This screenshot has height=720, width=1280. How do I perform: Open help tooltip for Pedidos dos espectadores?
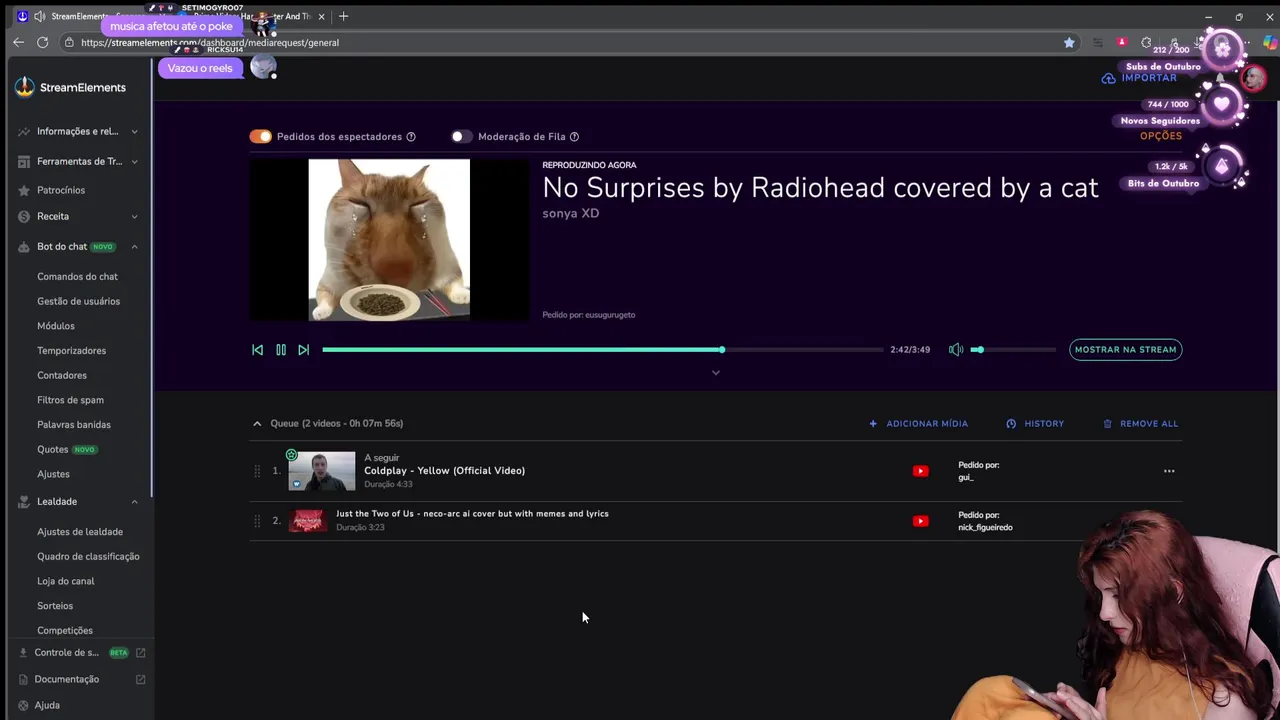pos(411,137)
